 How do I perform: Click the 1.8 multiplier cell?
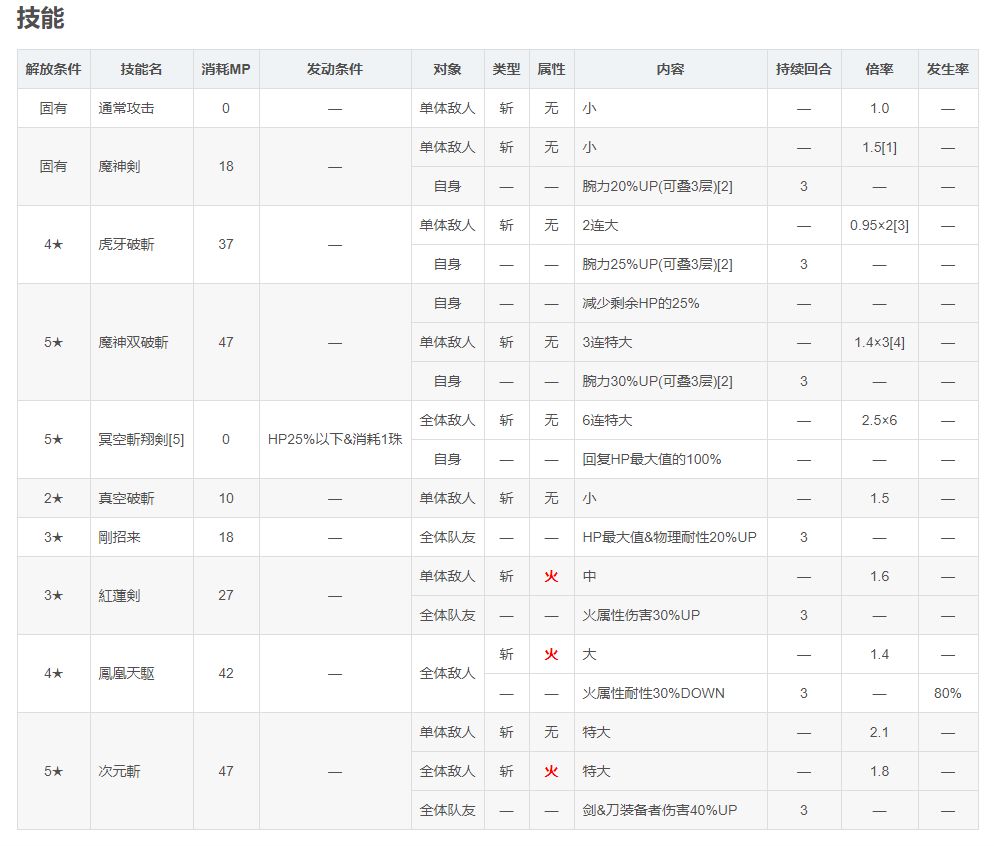click(879, 771)
